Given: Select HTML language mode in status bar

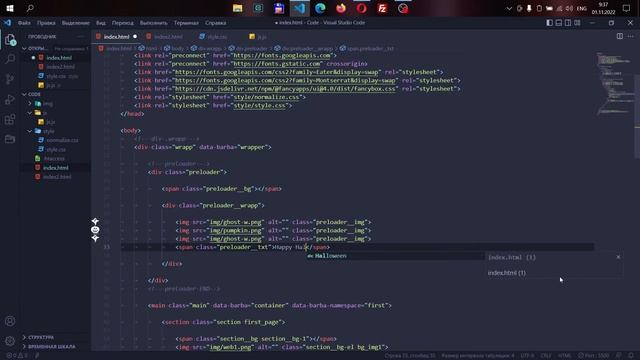Looking at the screenshot, I should click(x=564, y=356).
